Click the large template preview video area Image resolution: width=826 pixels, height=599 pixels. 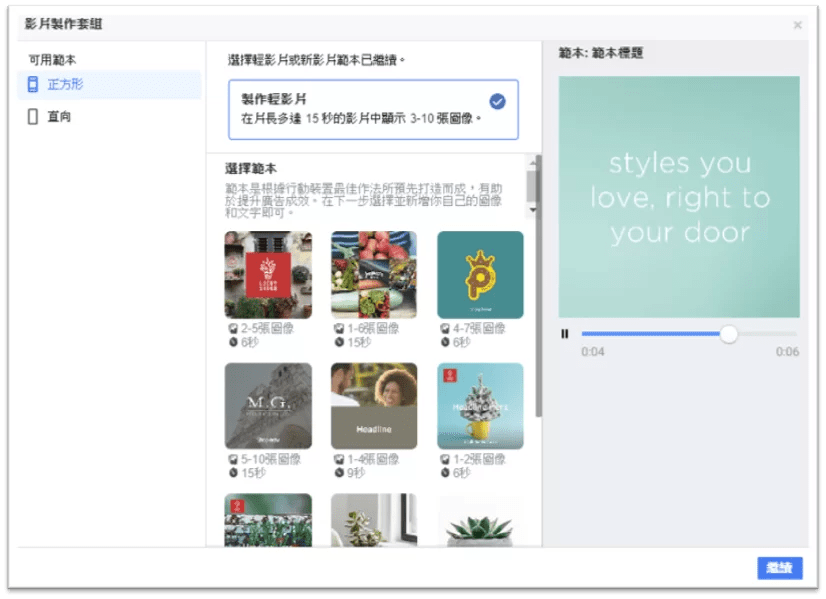tap(679, 197)
